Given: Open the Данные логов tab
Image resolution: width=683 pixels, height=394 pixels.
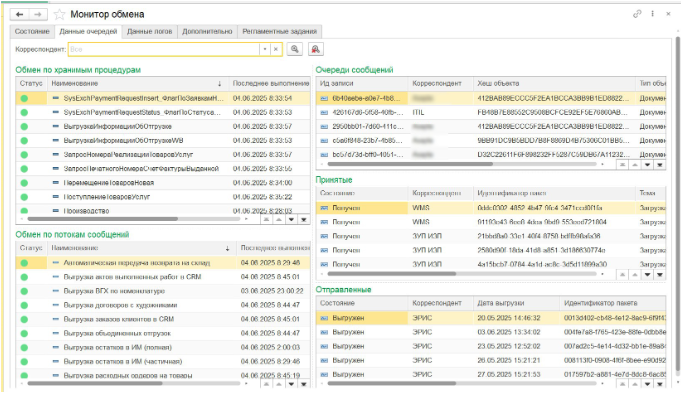Looking at the screenshot, I should tap(149, 31).
